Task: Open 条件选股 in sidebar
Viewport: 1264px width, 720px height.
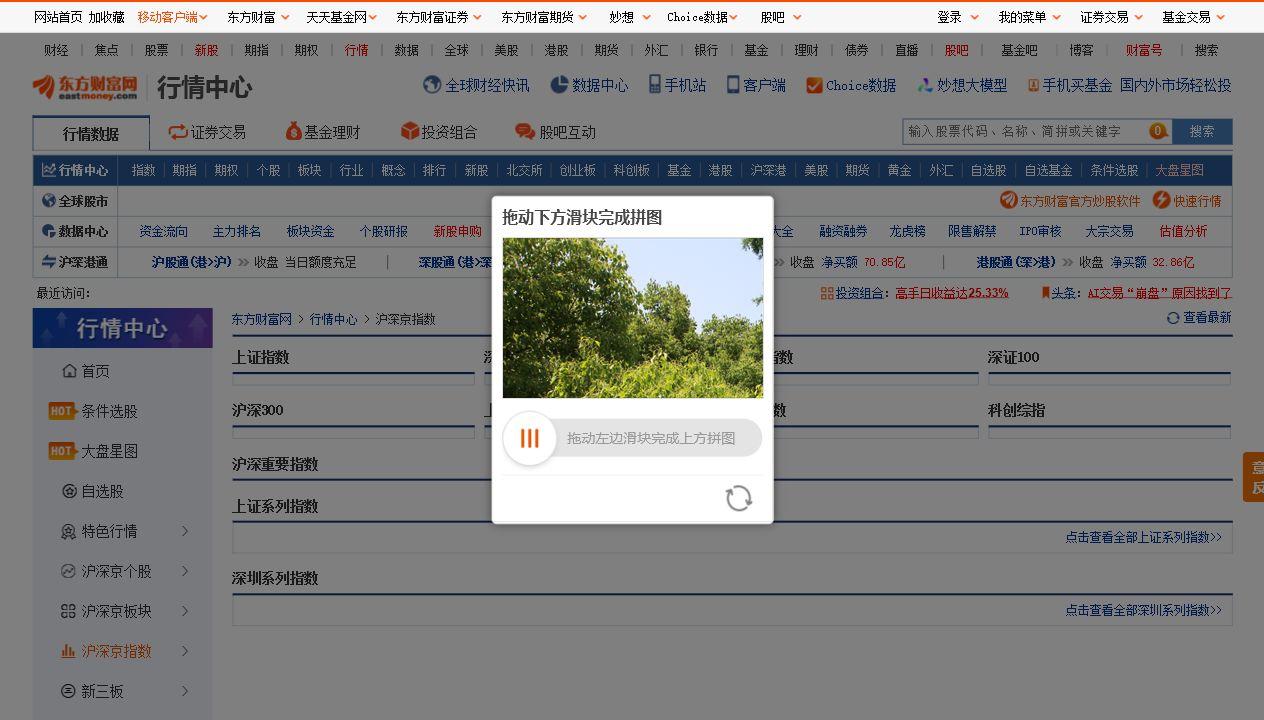Action: (x=110, y=411)
